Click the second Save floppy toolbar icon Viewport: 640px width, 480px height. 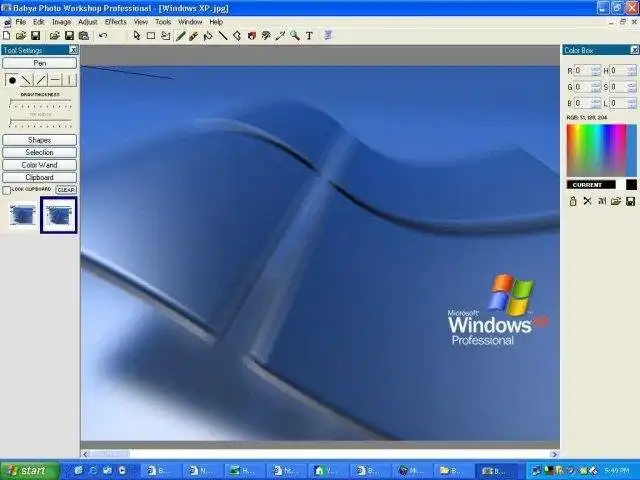(x=69, y=36)
